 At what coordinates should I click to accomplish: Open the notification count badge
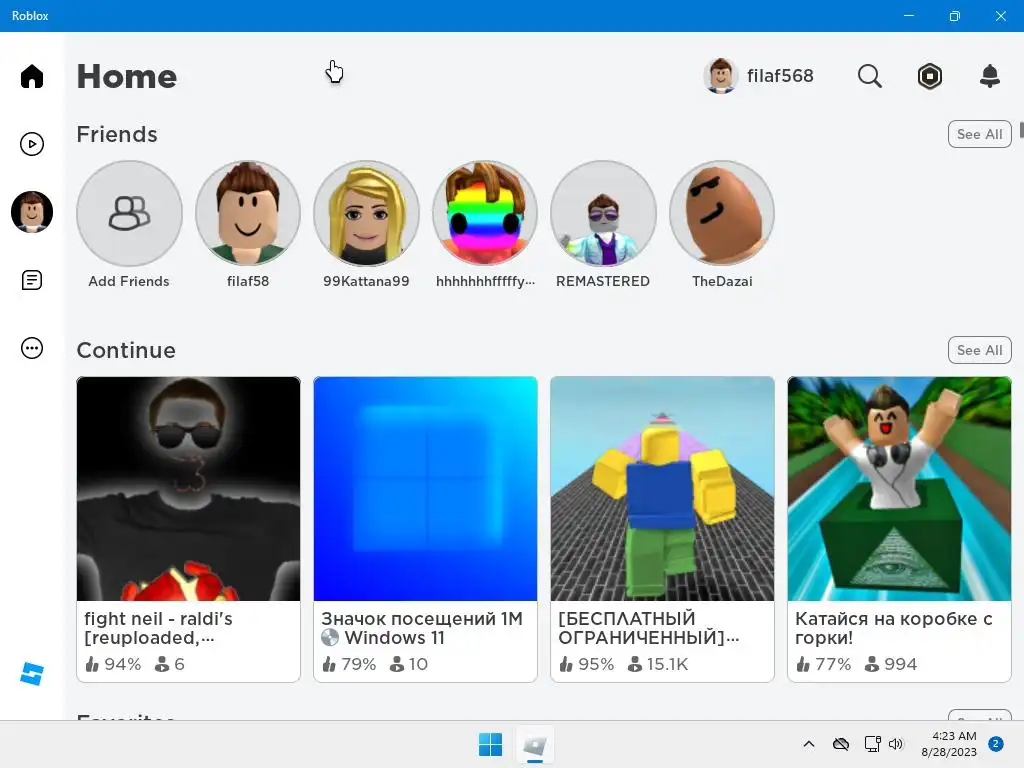point(996,744)
